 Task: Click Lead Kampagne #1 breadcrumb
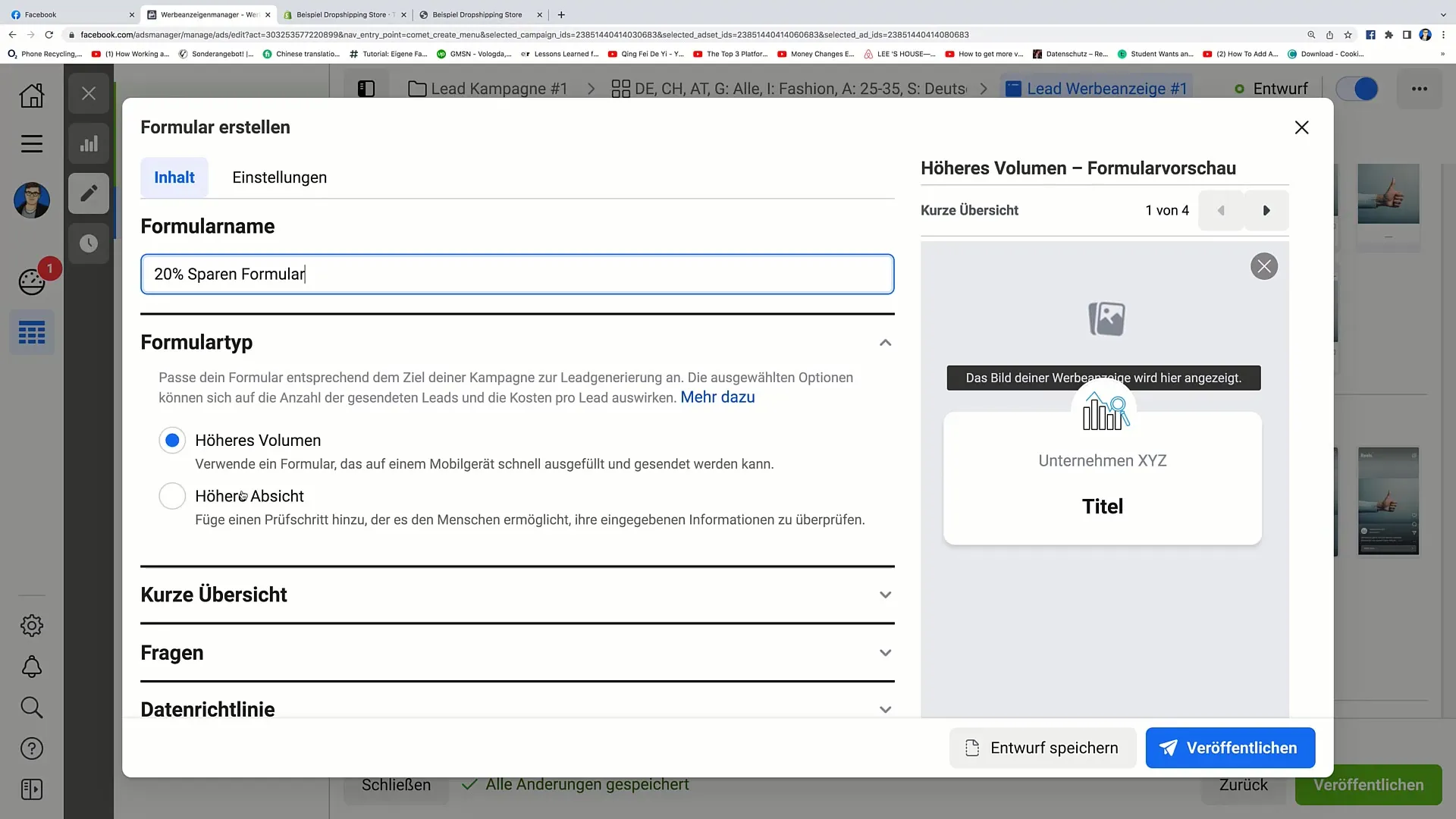point(488,89)
